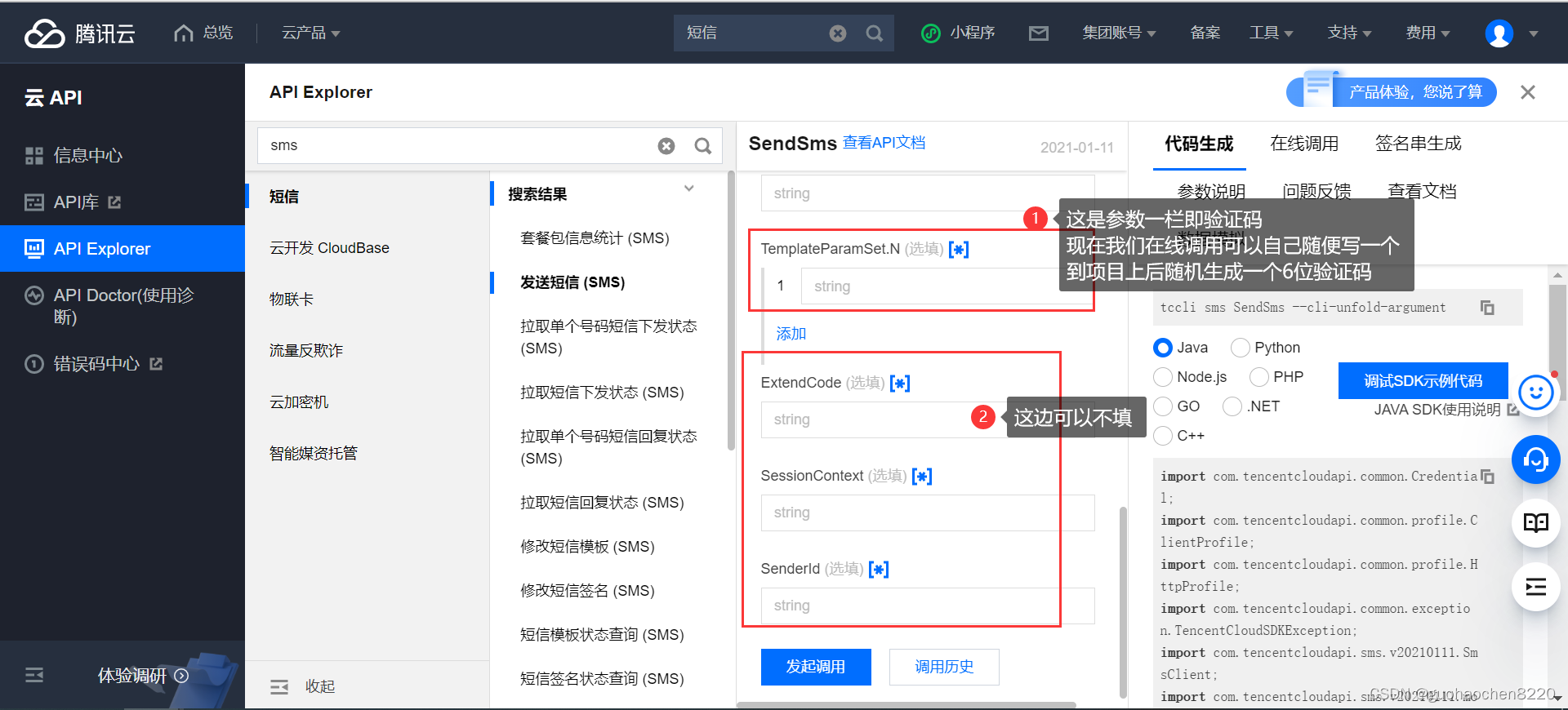Click 调试SDK示例代码 button
This screenshot has width=1568, height=710.
pos(1423,381)
